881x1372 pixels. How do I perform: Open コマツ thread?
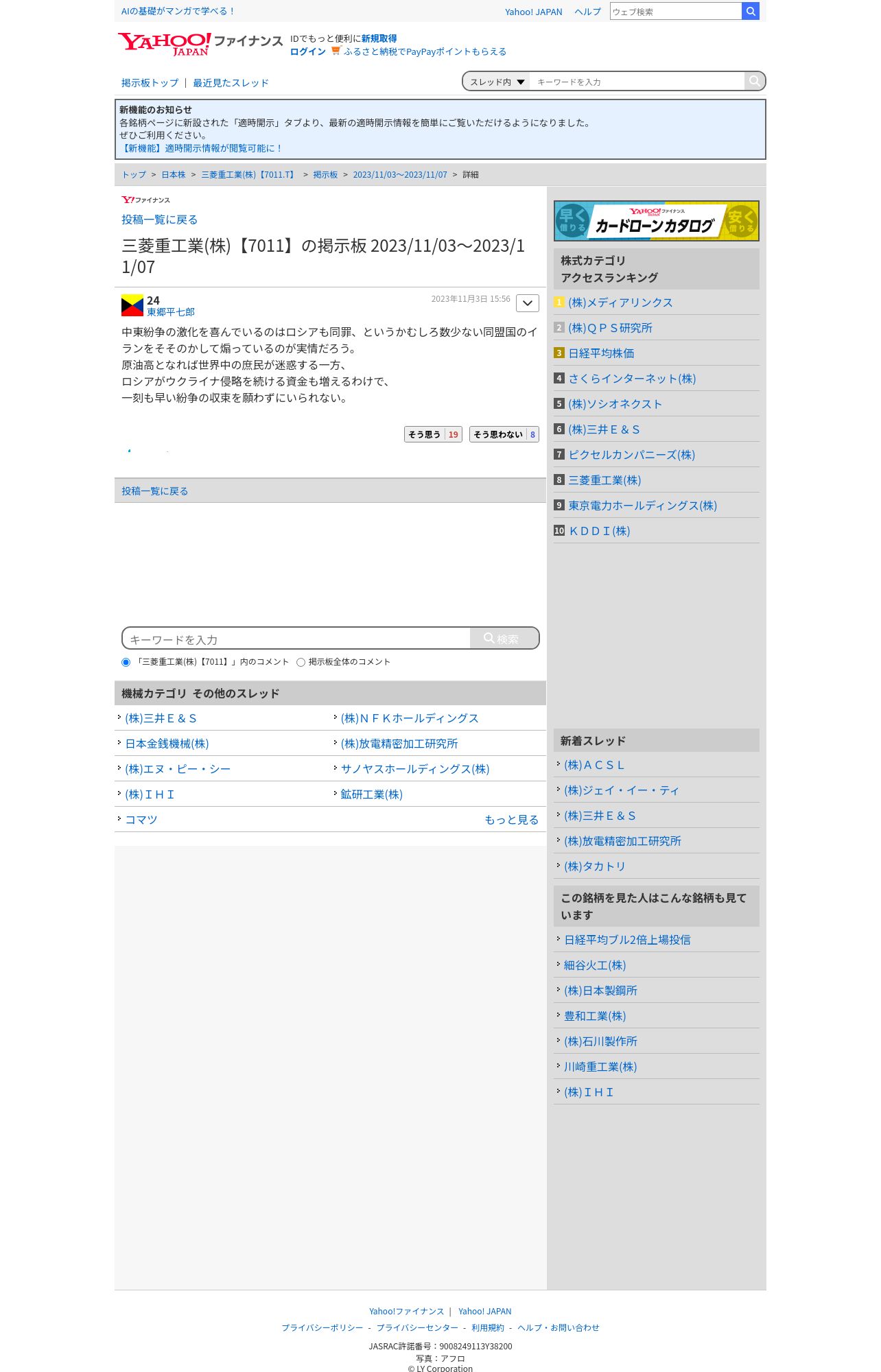141,820
